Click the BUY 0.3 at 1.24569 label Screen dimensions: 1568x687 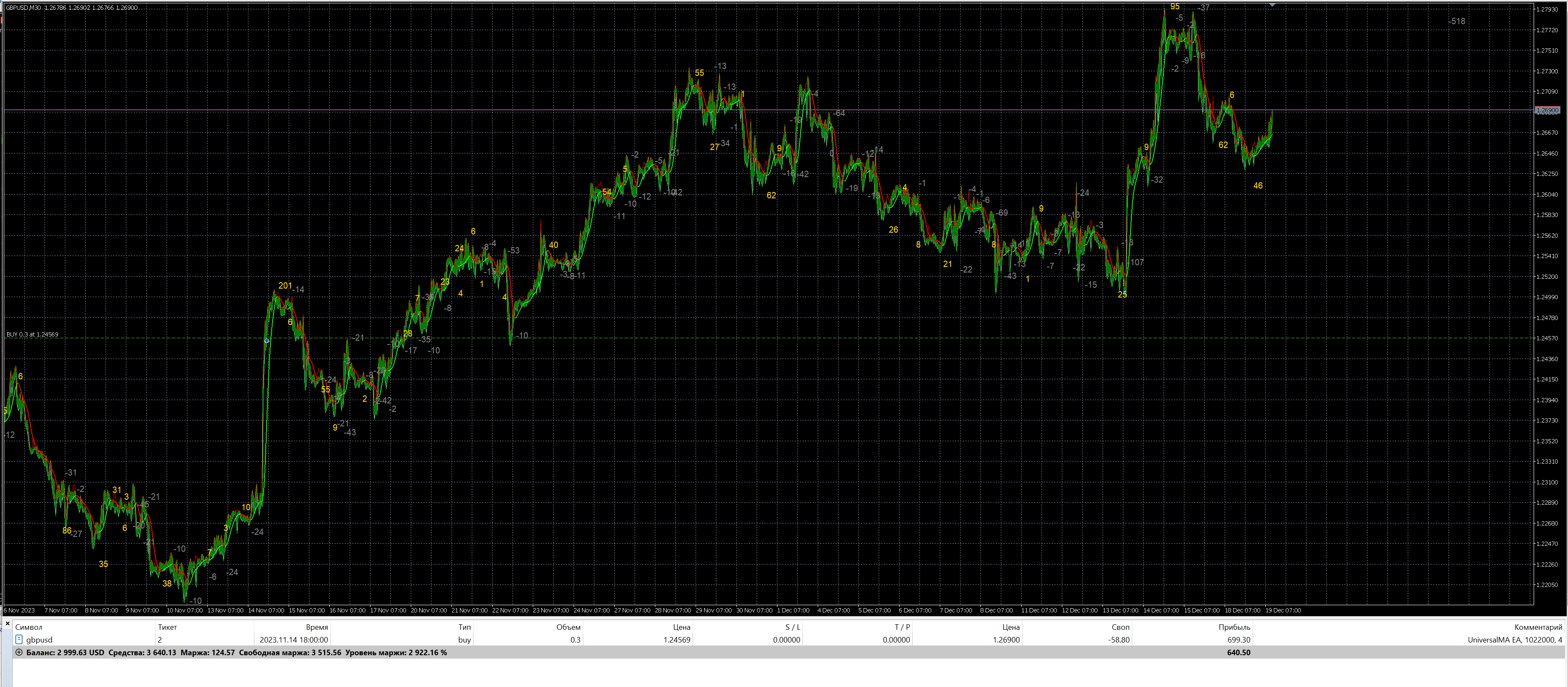click(32, 334)
